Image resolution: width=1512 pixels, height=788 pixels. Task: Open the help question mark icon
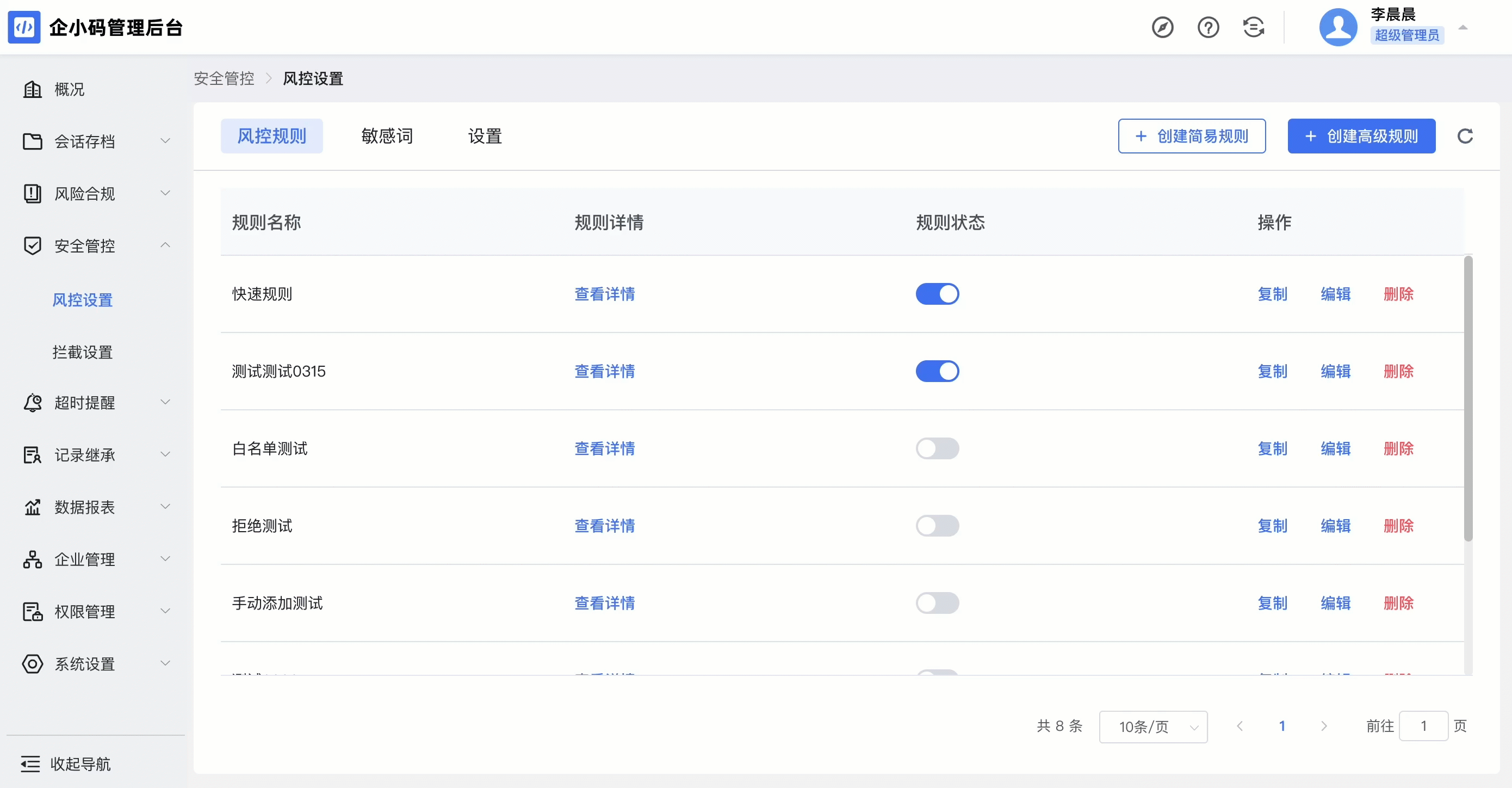(x=1208, y=27)
